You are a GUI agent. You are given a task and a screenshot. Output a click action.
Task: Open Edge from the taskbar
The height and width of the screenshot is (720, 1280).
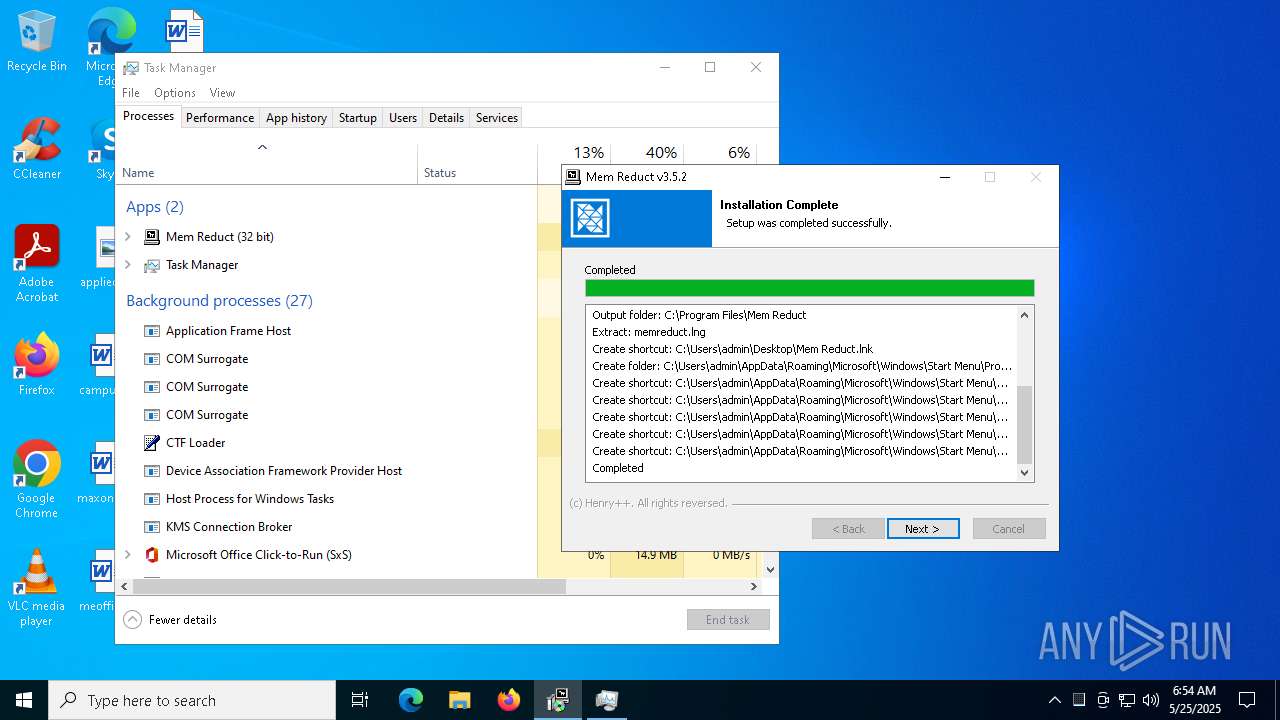coord(411,700)
